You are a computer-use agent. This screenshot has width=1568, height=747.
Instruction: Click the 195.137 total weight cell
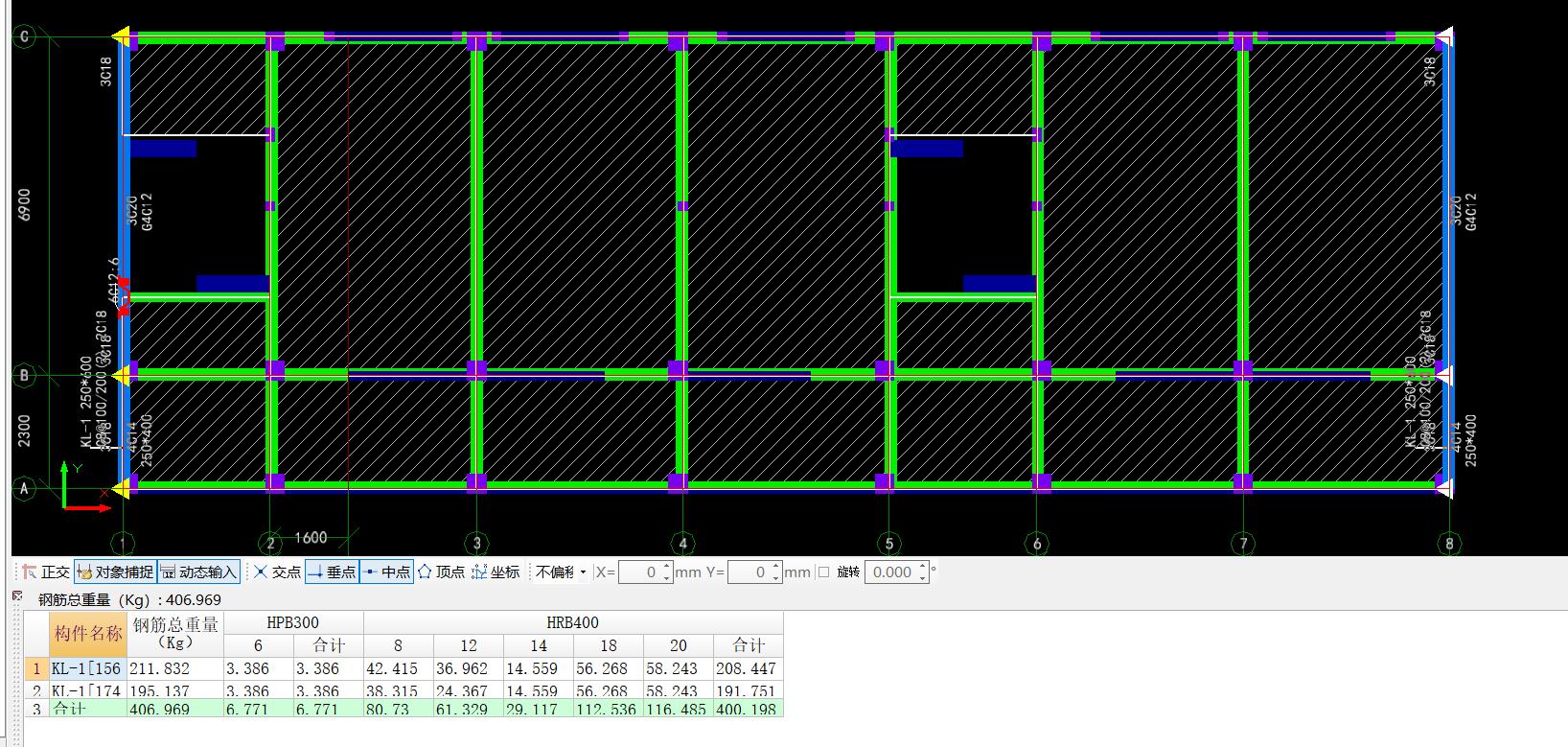coord(175,690)
